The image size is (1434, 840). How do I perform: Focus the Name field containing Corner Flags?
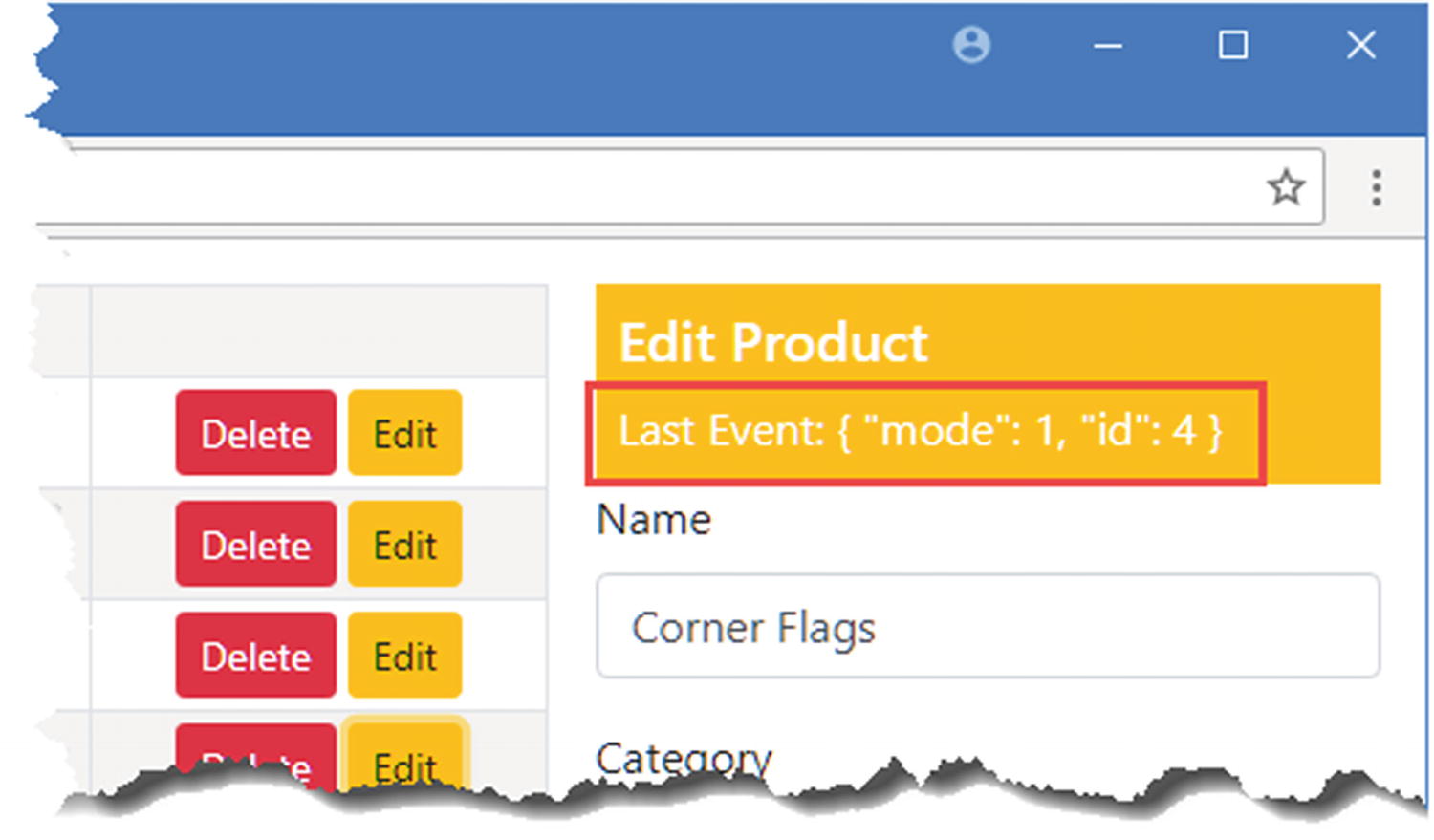pyautogui.click(x=987, y=627)
